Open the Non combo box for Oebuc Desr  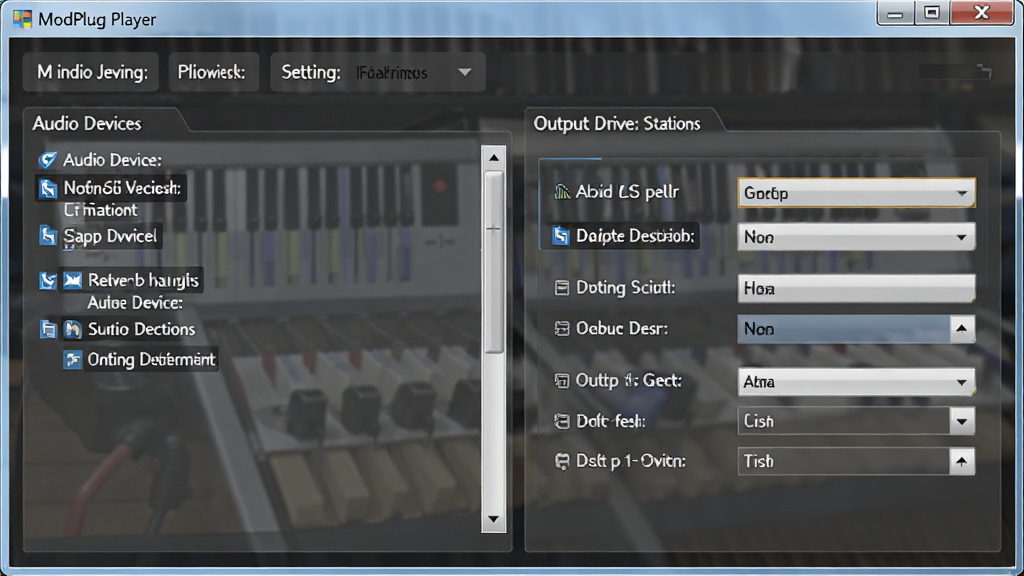(856, 329)
